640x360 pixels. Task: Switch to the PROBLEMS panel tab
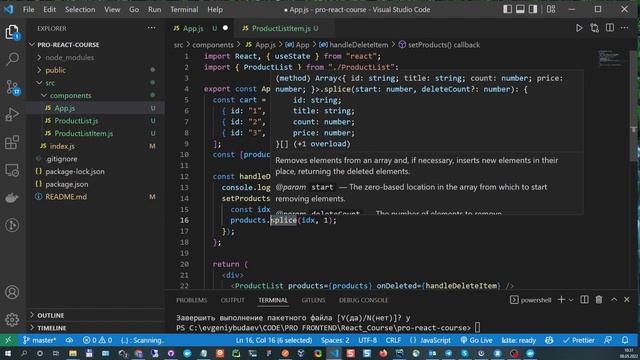click(191, 300)
